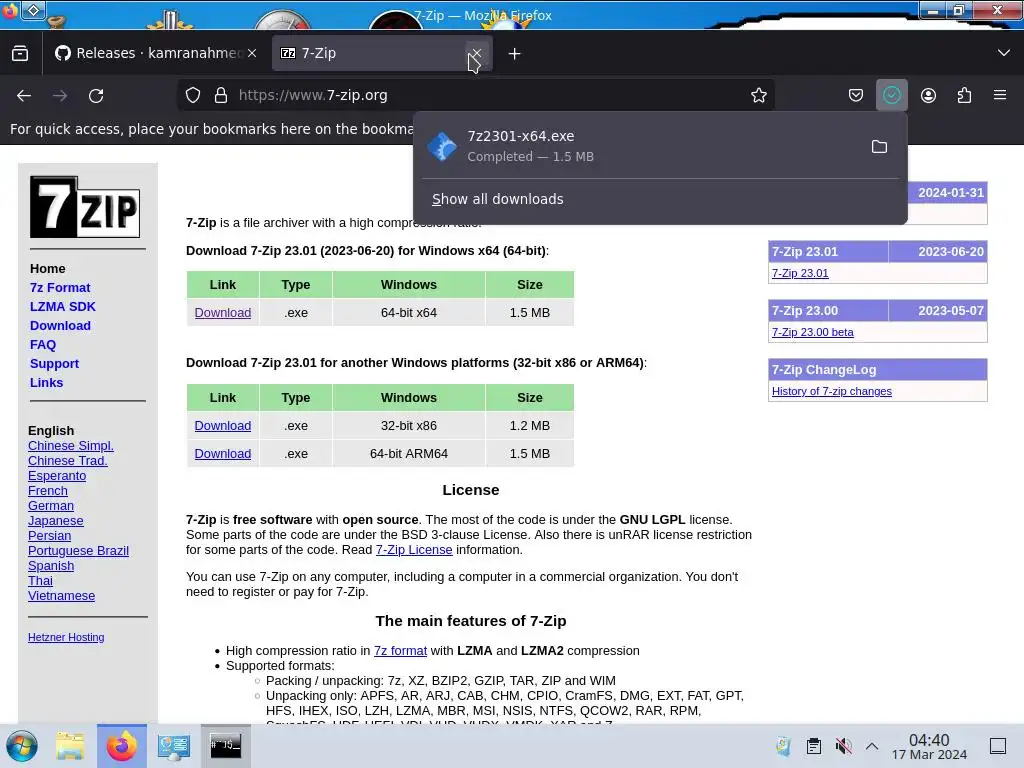This screenshot has width=1024, height=768.
Task: Switch to the Releases kamranahmed tab
Action: point(156,54)
